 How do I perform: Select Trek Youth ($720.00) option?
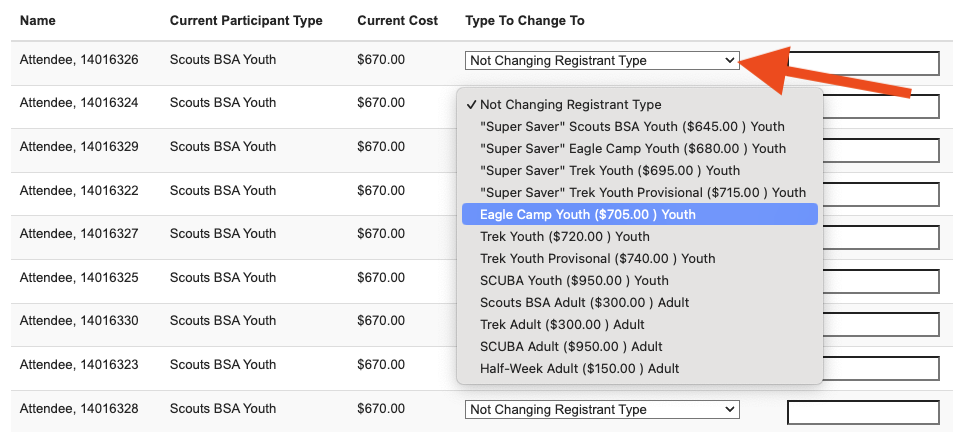coord(565,237)
